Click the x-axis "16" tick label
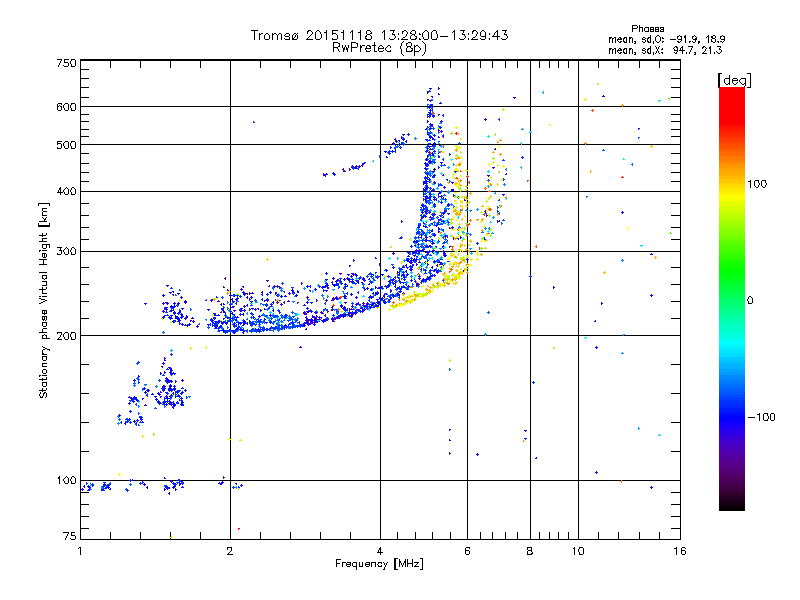The image size is (800, 600). tap(680, 551)
